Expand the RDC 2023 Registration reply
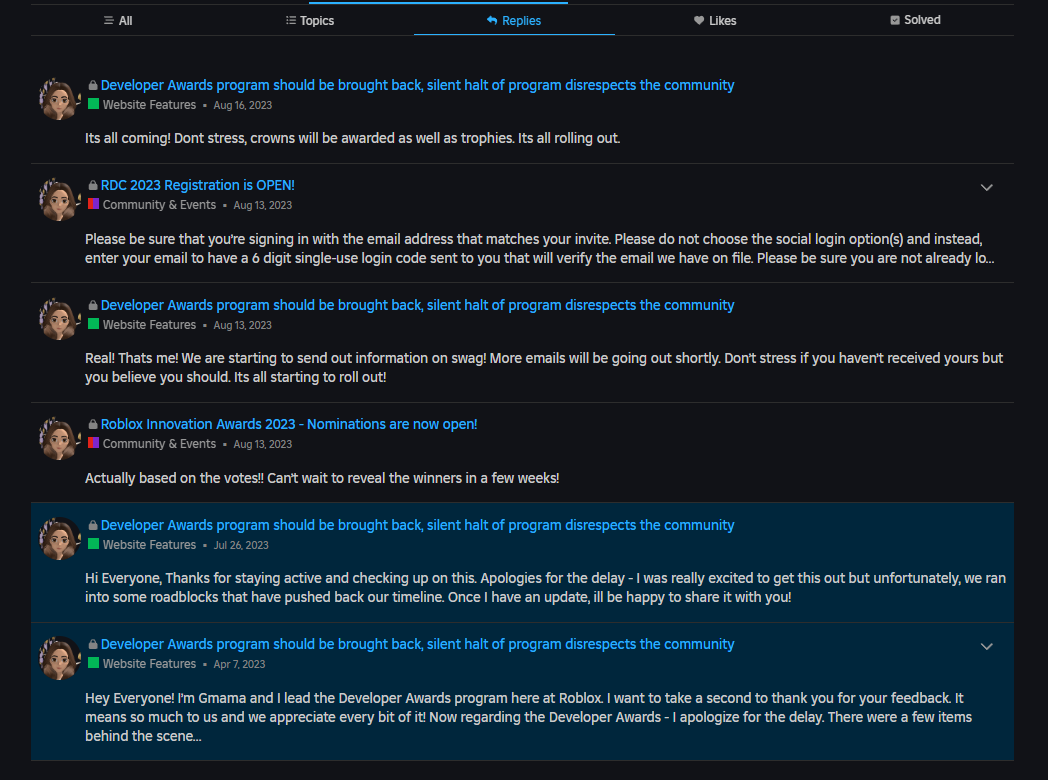 point(986,188)
